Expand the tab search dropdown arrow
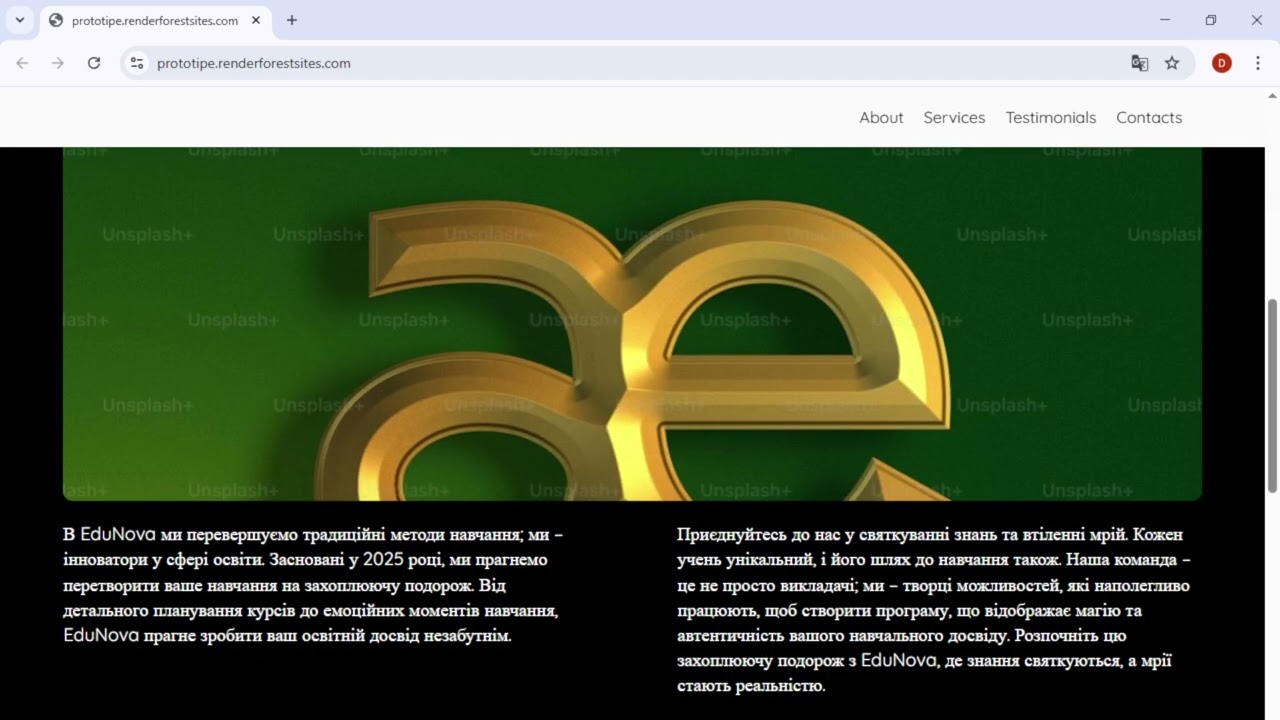 pos(19,20)
